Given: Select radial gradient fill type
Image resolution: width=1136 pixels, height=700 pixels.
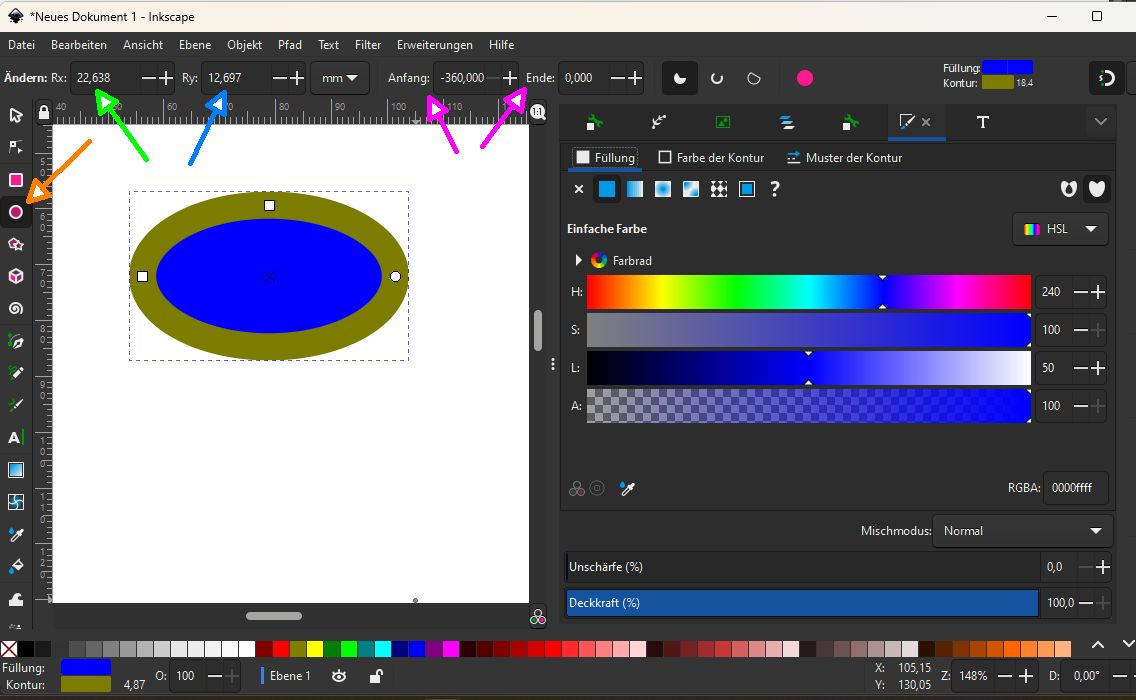Looking at the screenshot, I should pos(663,189).
